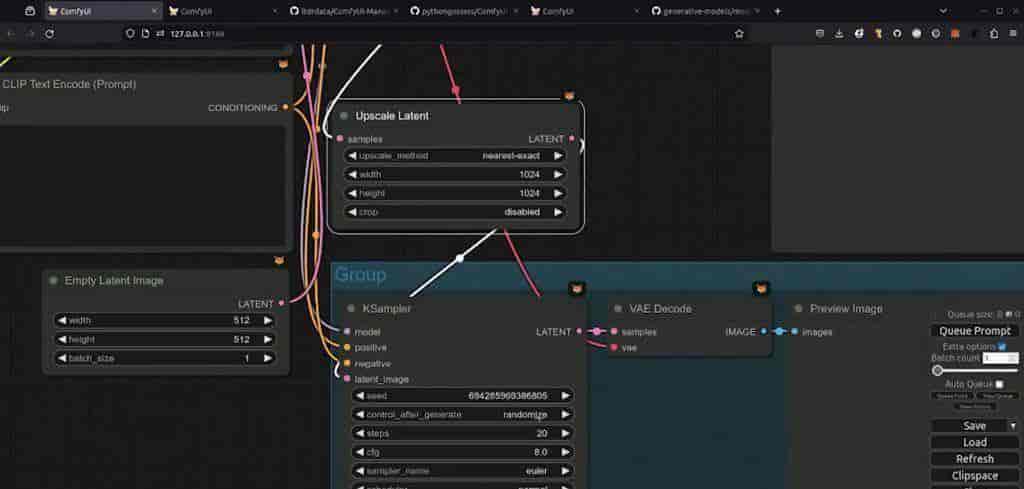The image size is (1024, 489).
Task: Click the Group title label
Action: (360, 275)
